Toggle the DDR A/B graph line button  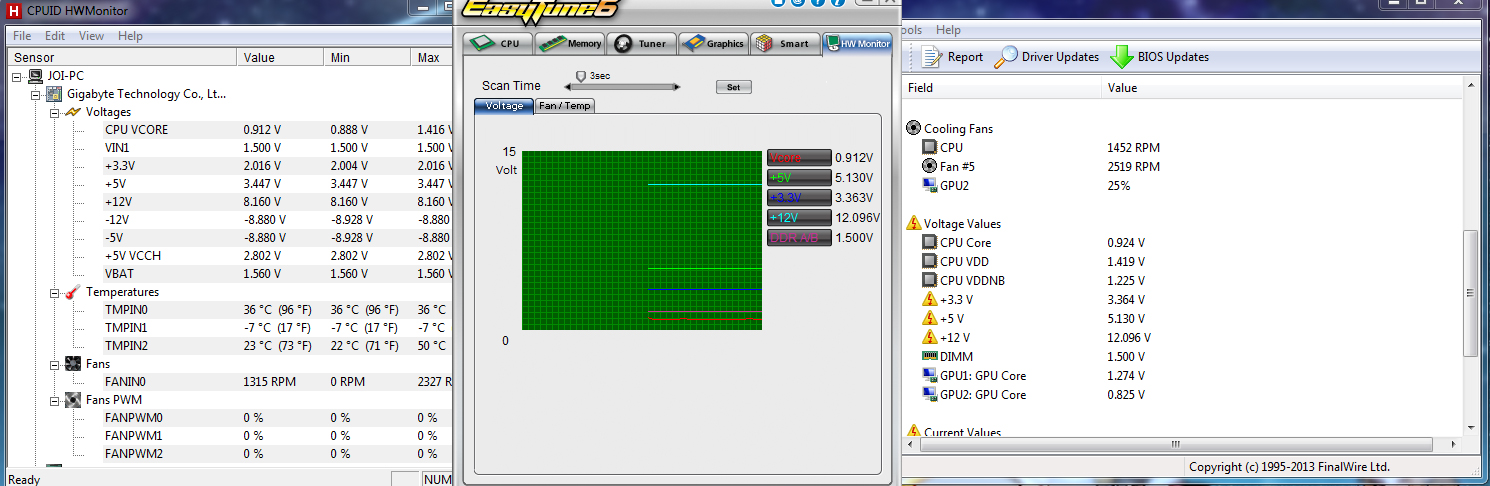[799, 237]
